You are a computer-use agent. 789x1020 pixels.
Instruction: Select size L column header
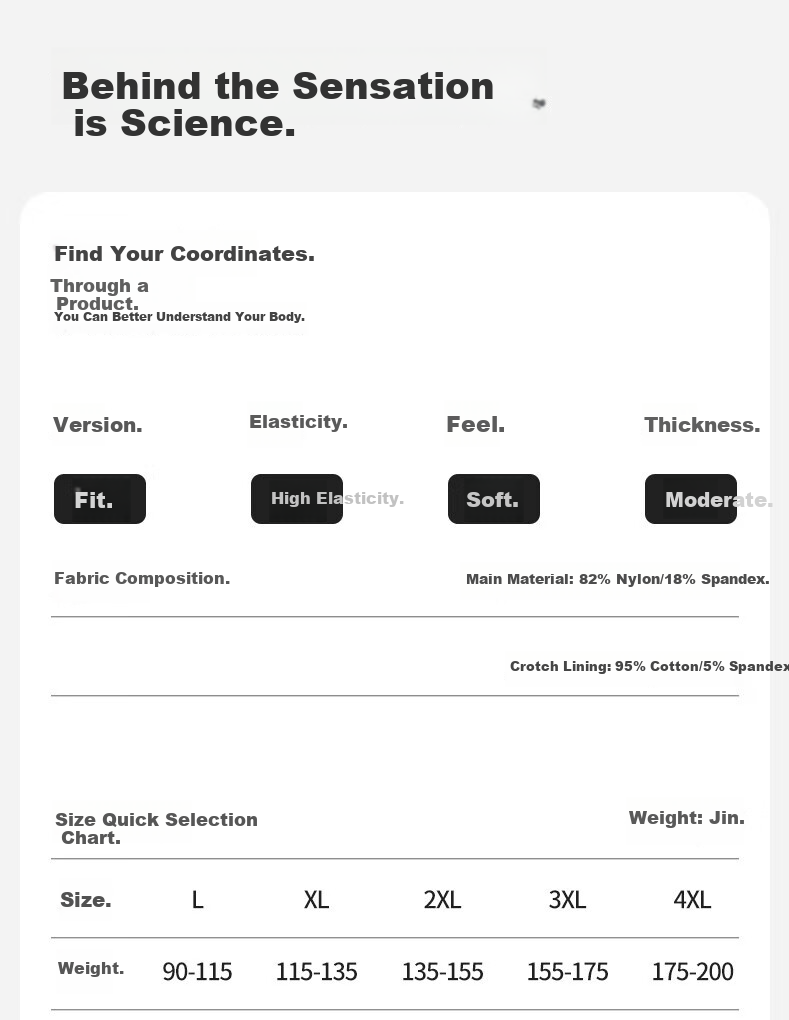click(x=197, y=900)
